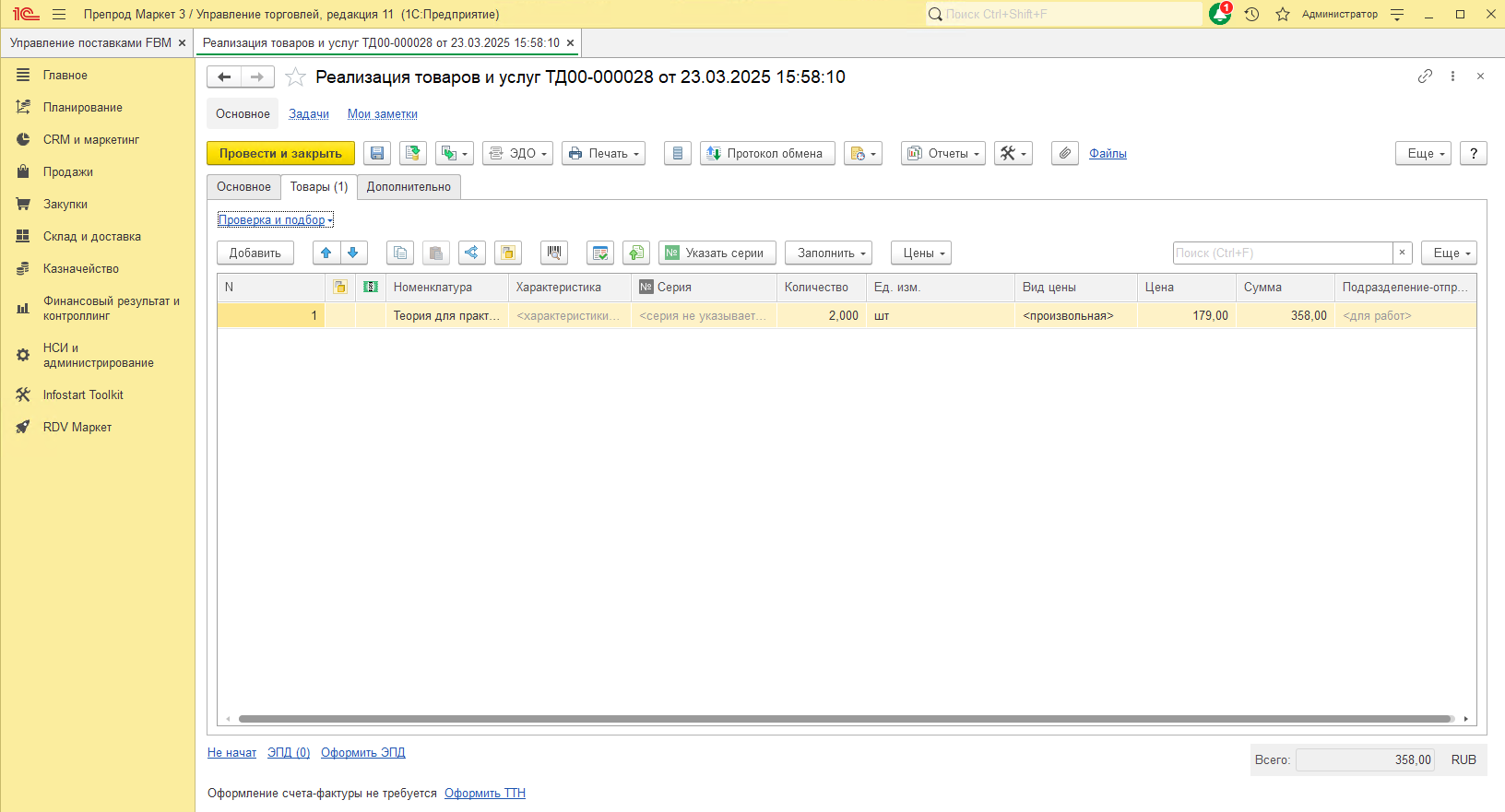1505x812 pixels.
Task: Move row down with the blue down arrow
Action: [353, 253]
